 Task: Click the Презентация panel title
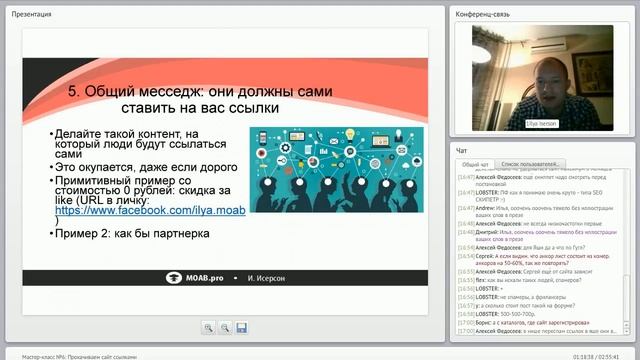31,14
